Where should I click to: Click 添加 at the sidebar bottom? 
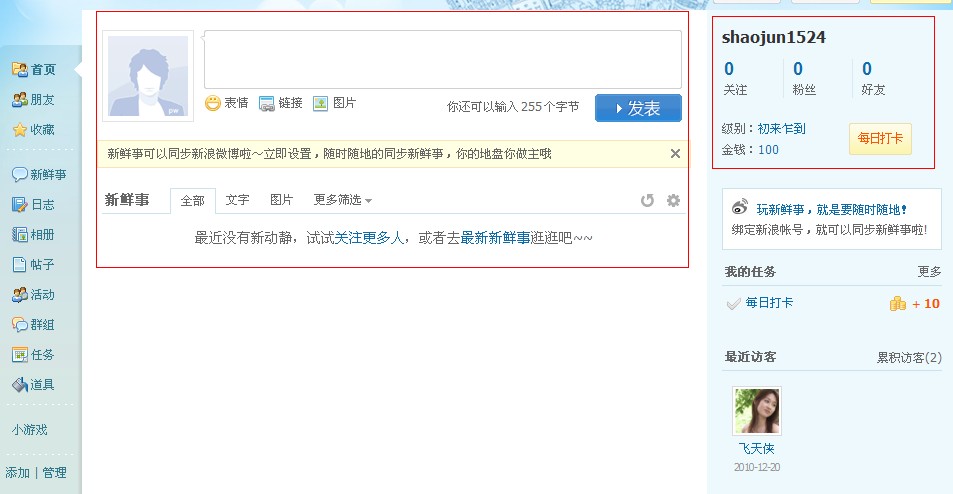point(17,472)
